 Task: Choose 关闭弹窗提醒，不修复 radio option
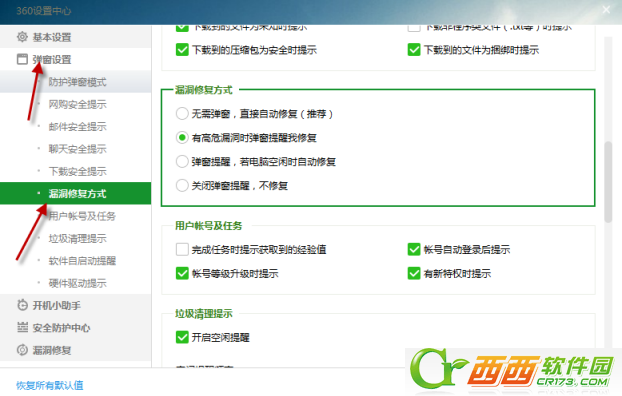[x=182, y=185]
